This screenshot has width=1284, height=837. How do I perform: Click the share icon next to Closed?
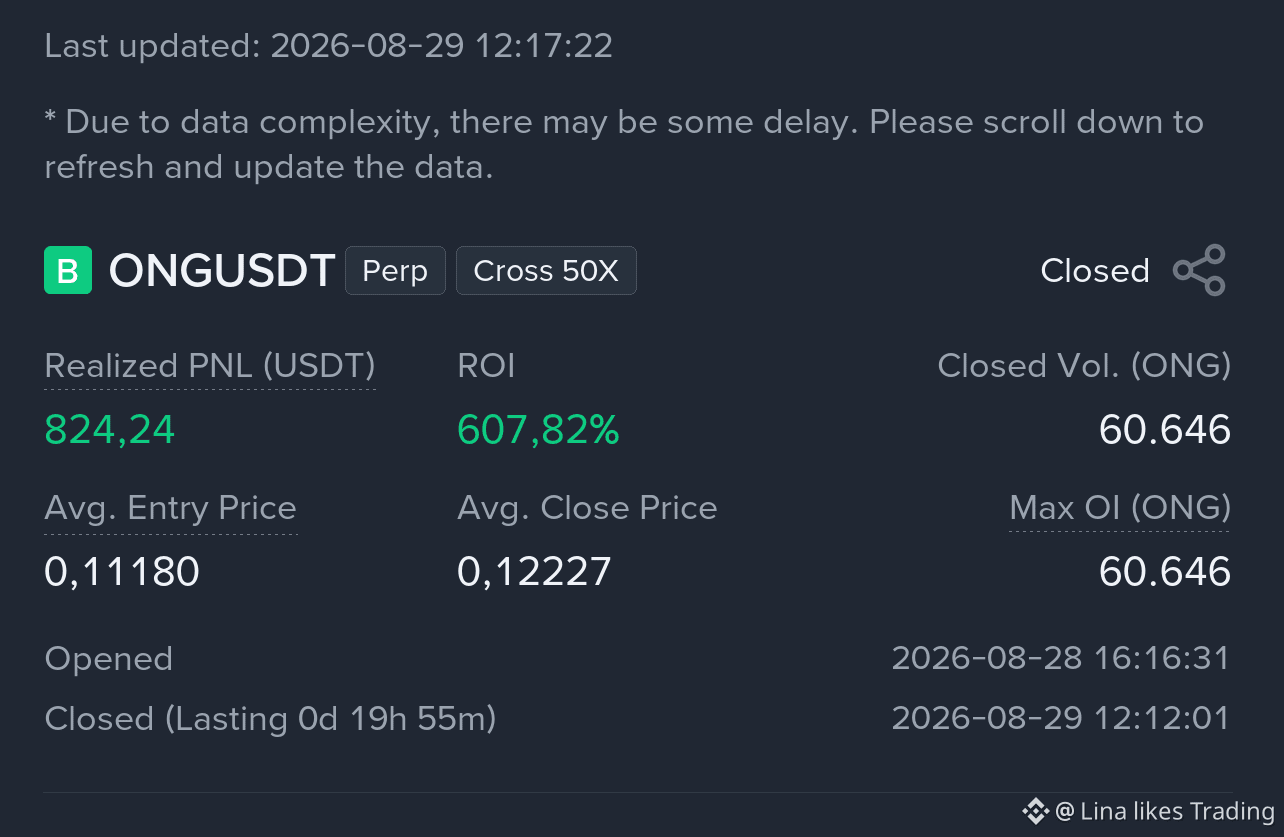(1199, 270)
